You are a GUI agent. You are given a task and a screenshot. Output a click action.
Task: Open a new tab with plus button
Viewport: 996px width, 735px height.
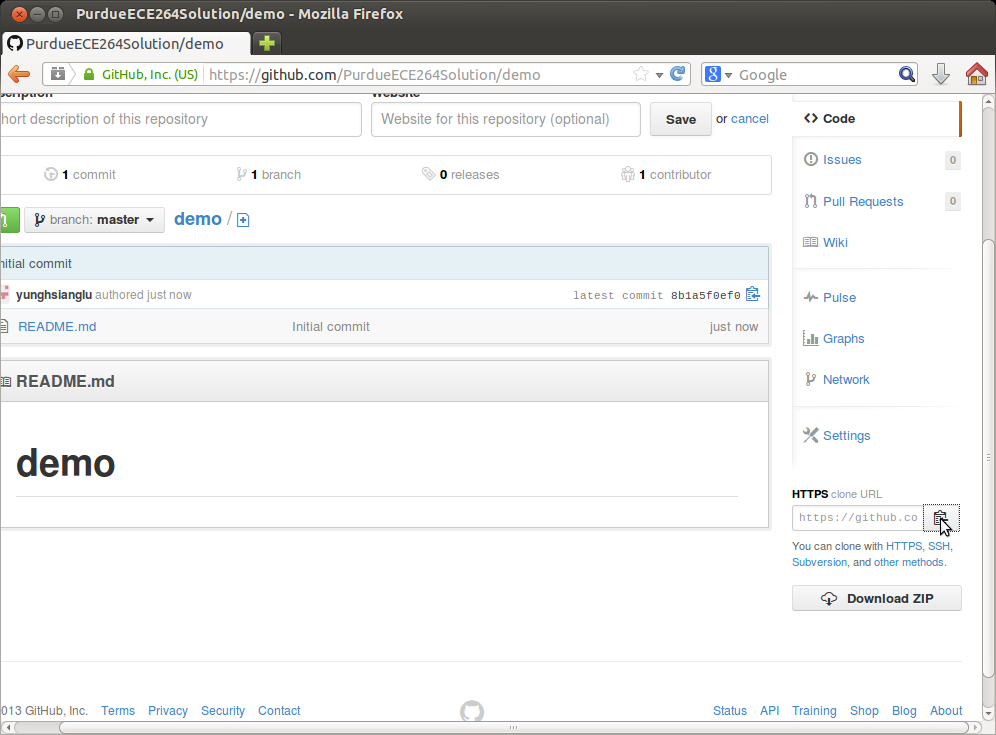tap(267, 43)
